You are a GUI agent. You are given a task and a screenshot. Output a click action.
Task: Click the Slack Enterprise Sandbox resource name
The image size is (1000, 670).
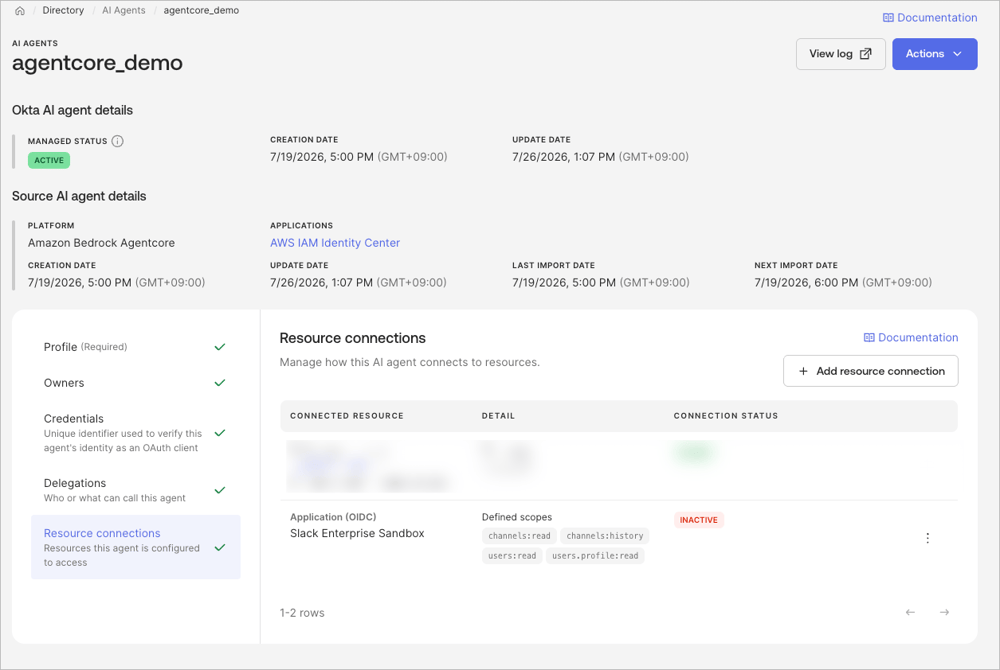357,533
